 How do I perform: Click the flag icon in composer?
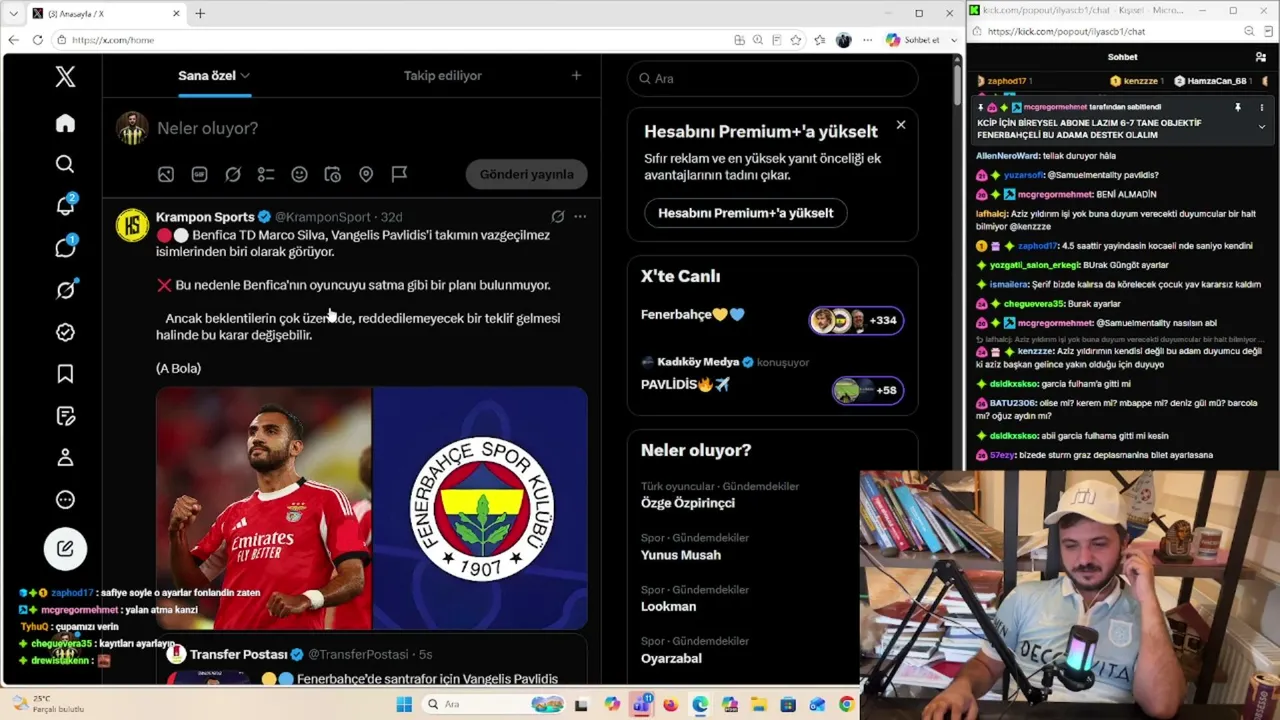pyautogui.click(x=399, y=174)
